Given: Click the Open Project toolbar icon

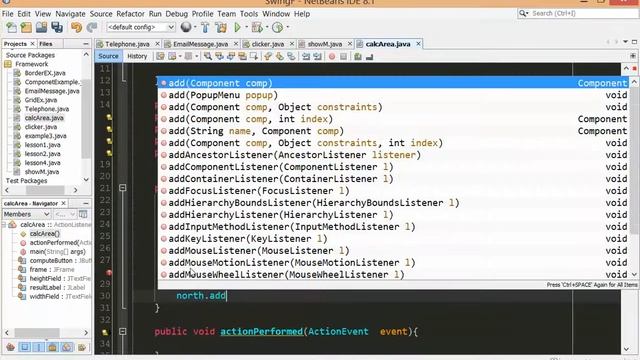Looking at the screenshot, I should [41, 27].
